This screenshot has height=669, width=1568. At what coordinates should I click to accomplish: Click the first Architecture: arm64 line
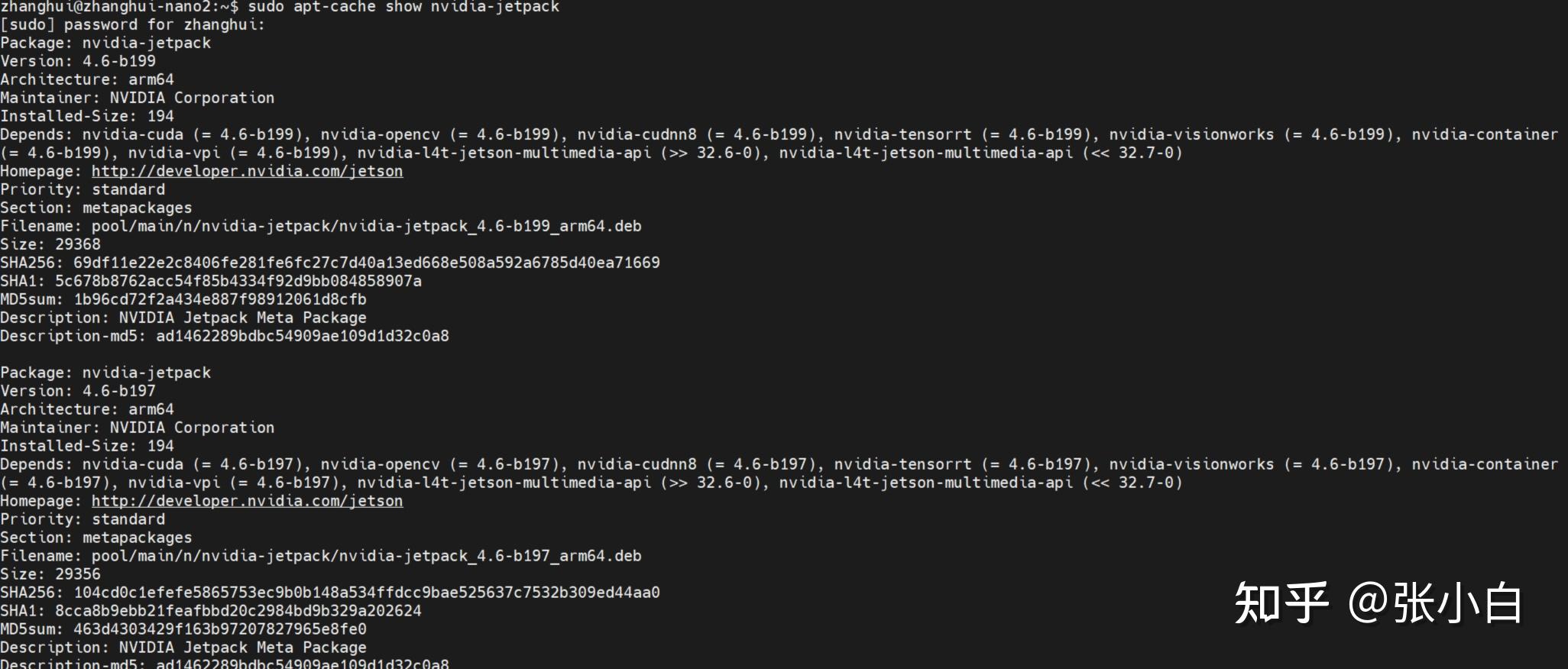[x=87, y=79]
